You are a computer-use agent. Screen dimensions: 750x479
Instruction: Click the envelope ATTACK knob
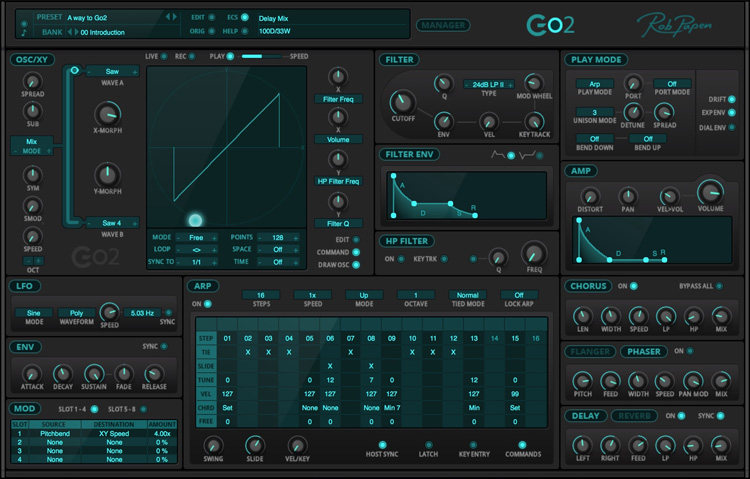[x=32, y=374]
